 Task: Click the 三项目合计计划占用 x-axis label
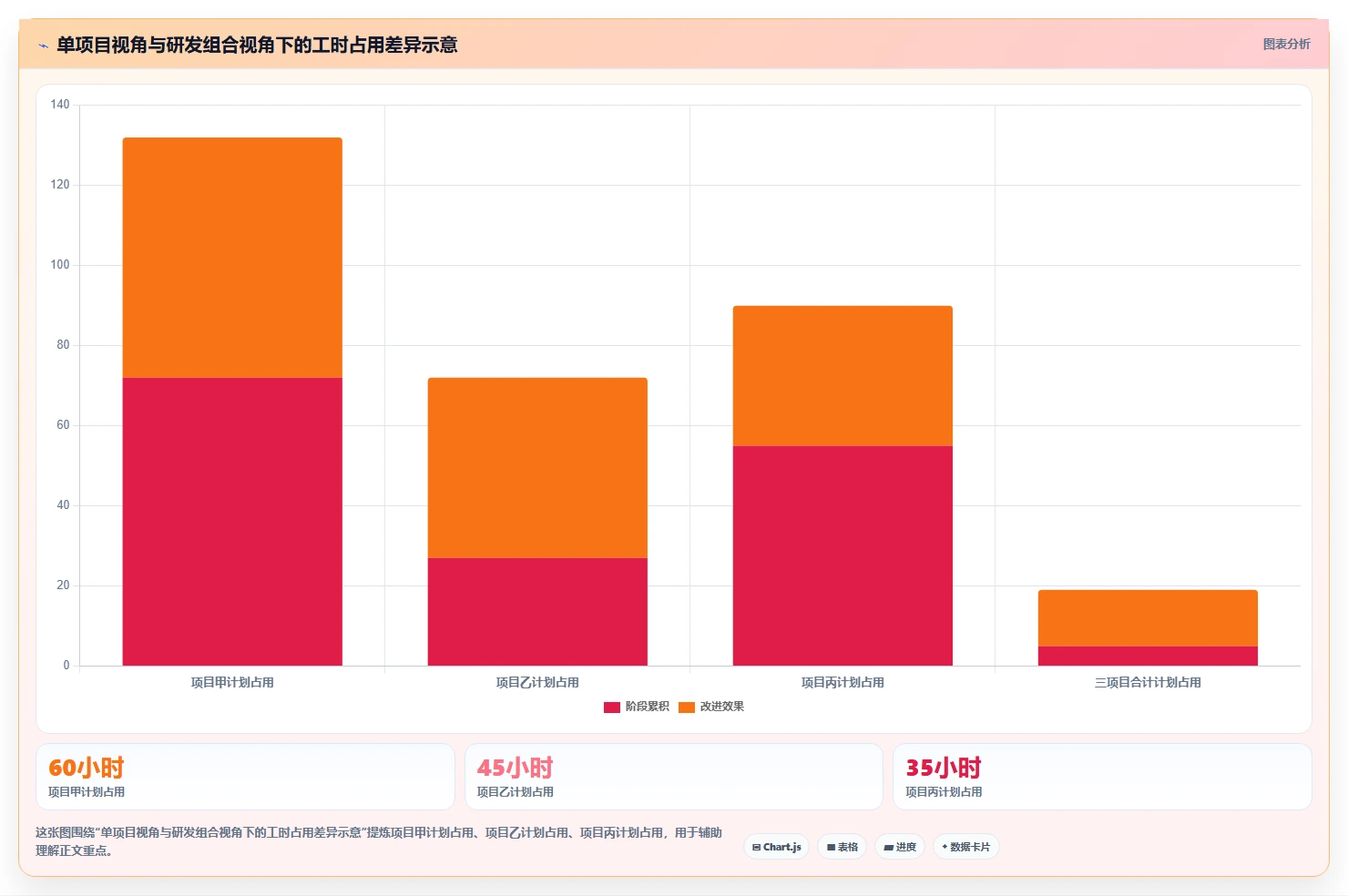point(1148,683)
